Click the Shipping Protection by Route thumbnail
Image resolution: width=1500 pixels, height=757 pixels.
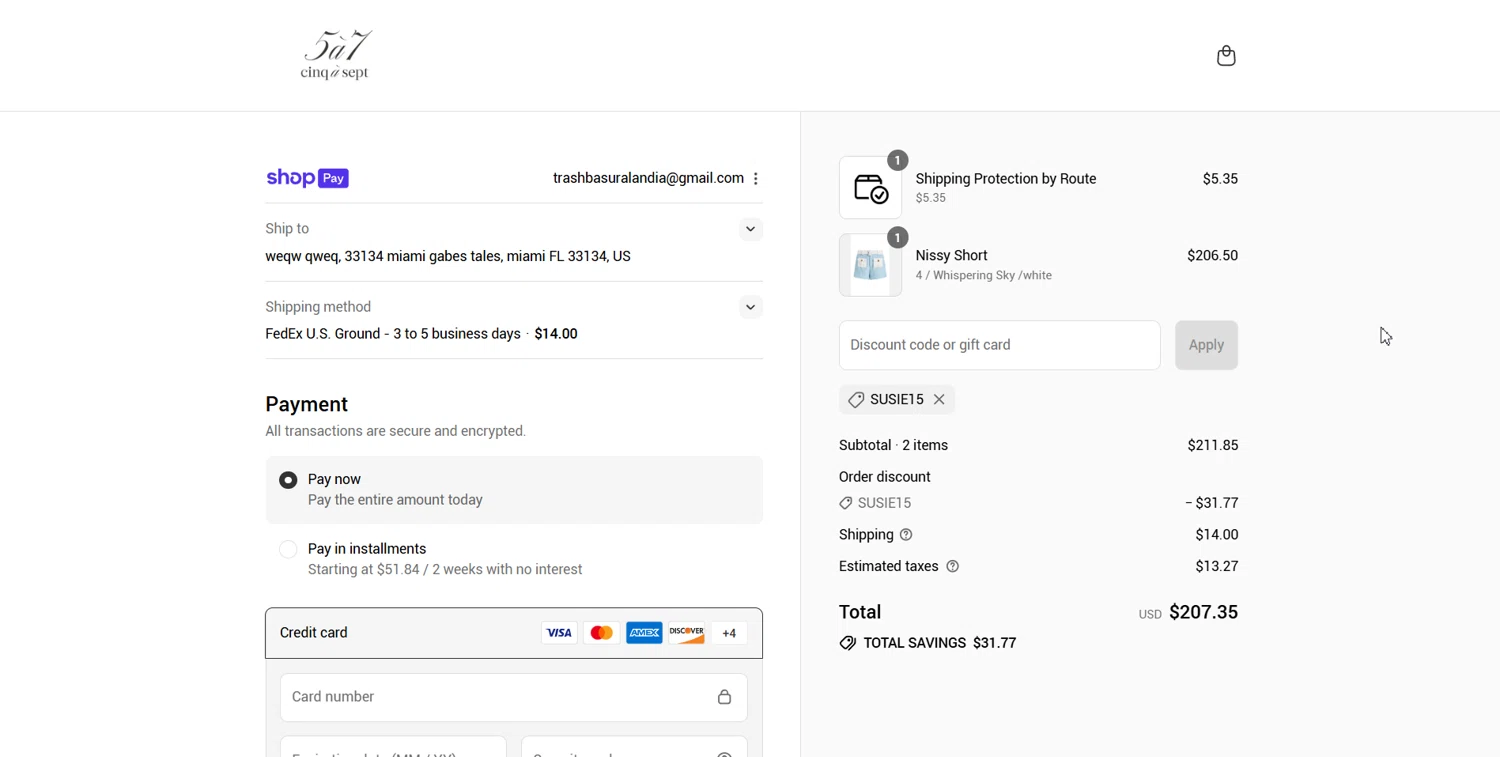tap(870, 188)
